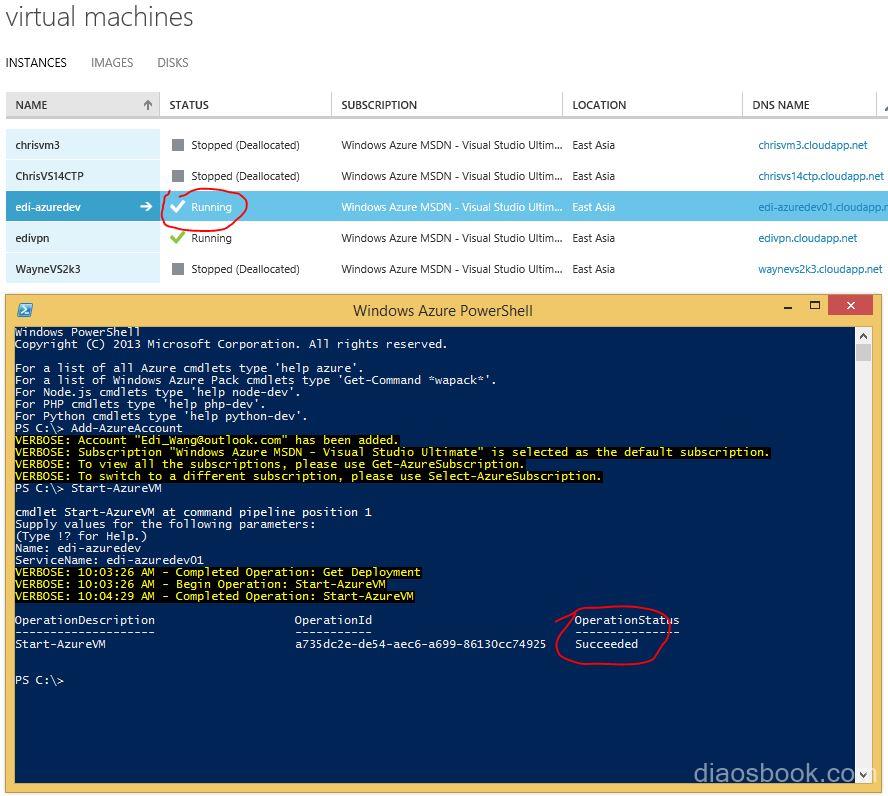Minimize the Windows Azure PowerShell window
This screenshot has width=888, height=796.
coord(788,307)
